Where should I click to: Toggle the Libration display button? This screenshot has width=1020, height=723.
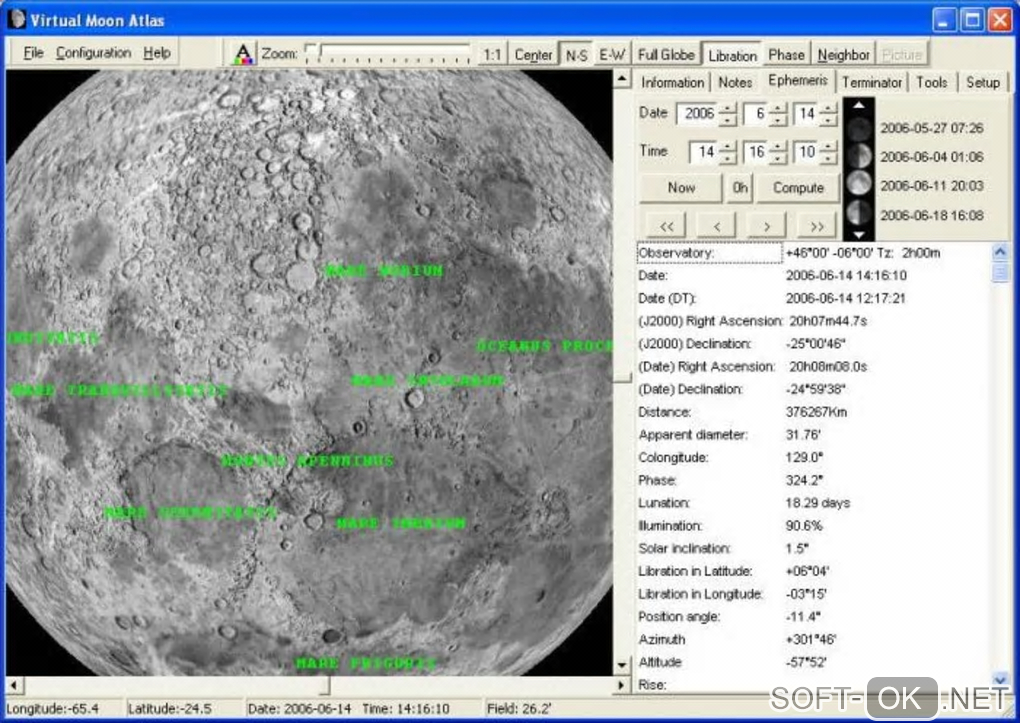click(x=732, y=55)
